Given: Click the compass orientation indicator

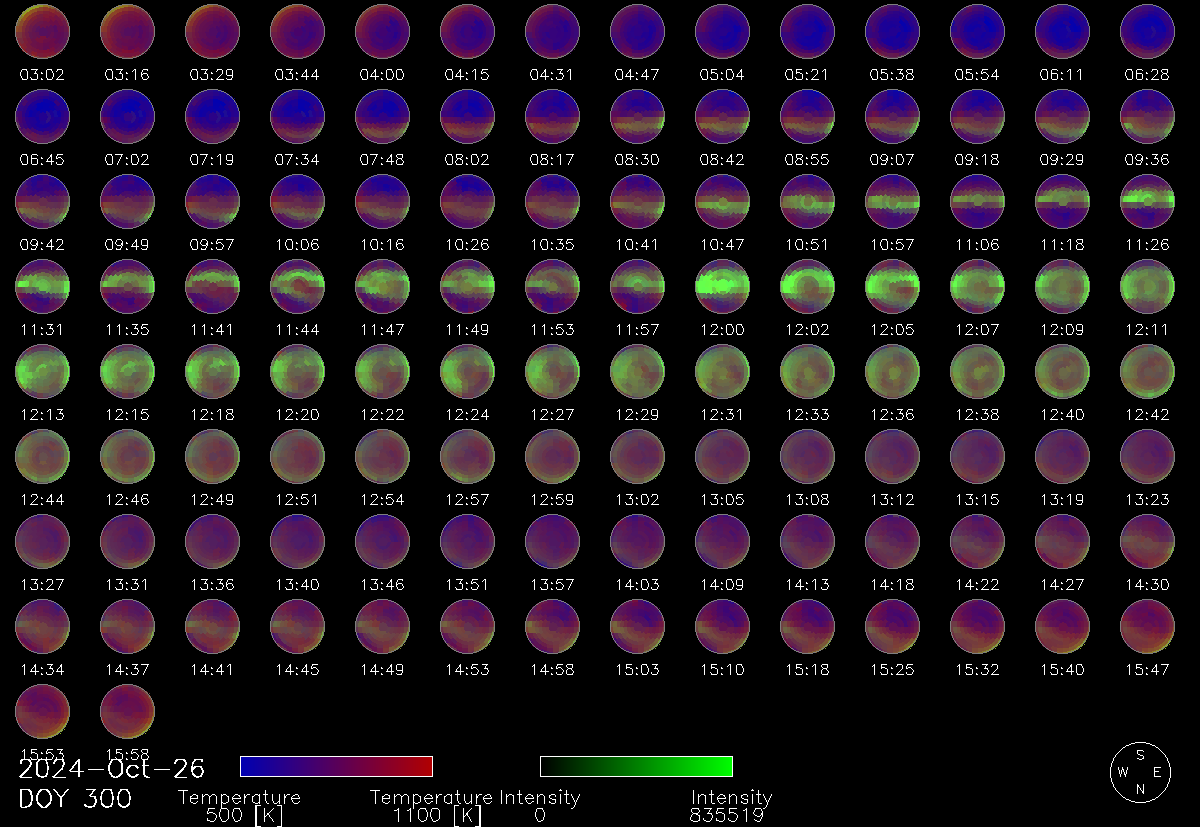Looking at the screenshot, I should click(1140, 771).
